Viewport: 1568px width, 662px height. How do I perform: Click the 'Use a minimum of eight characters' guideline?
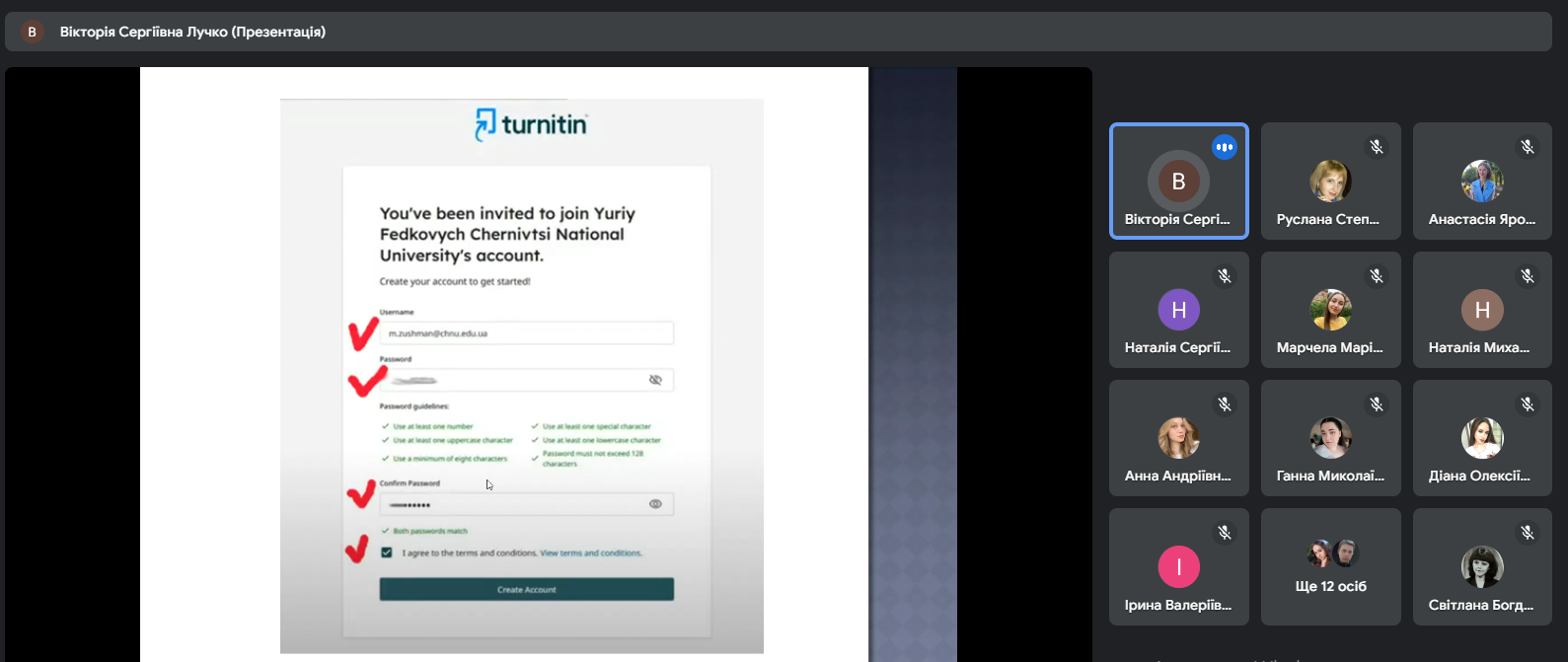[450, 459]
